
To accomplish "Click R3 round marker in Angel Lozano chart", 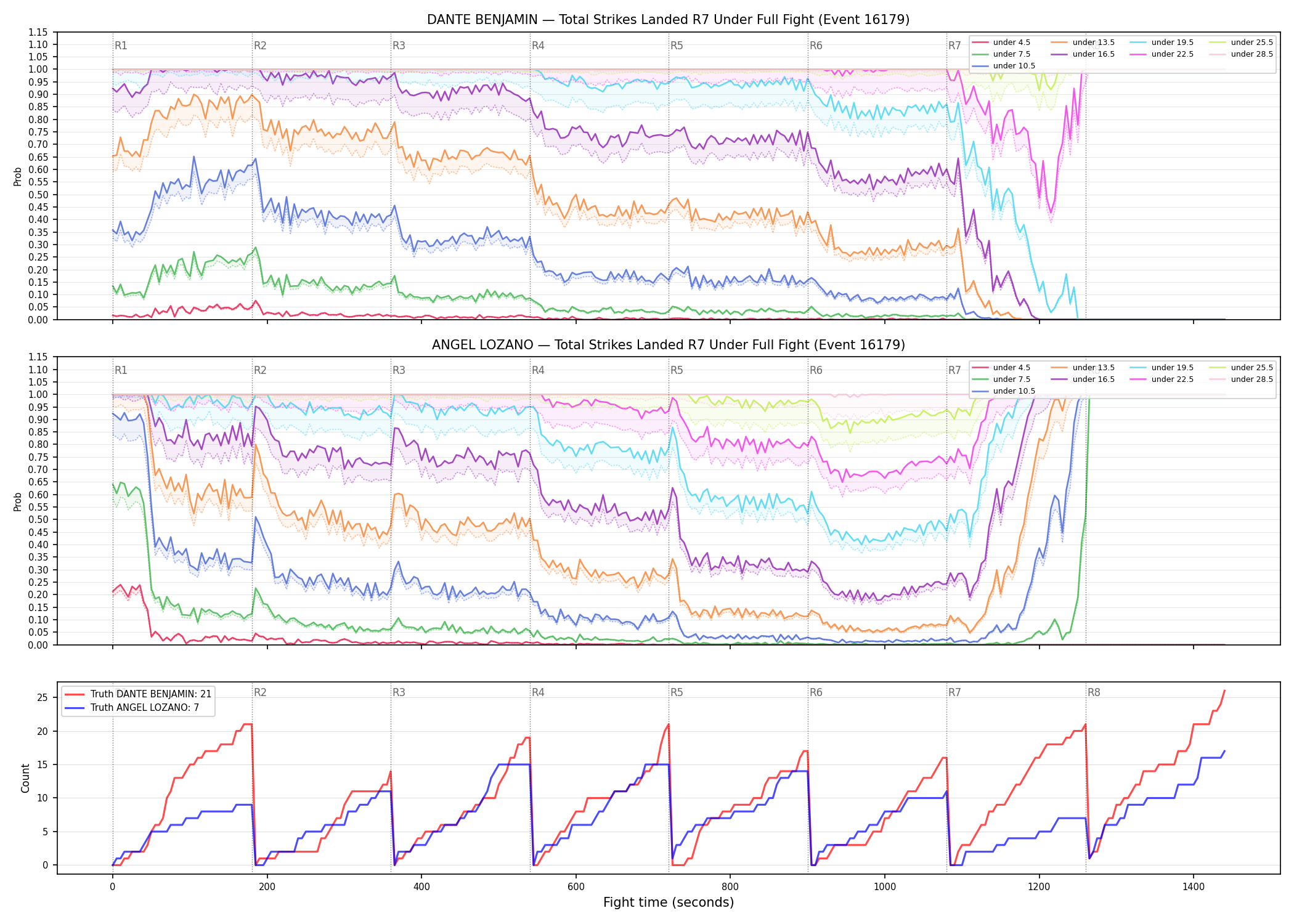I will tap(399, 370).
